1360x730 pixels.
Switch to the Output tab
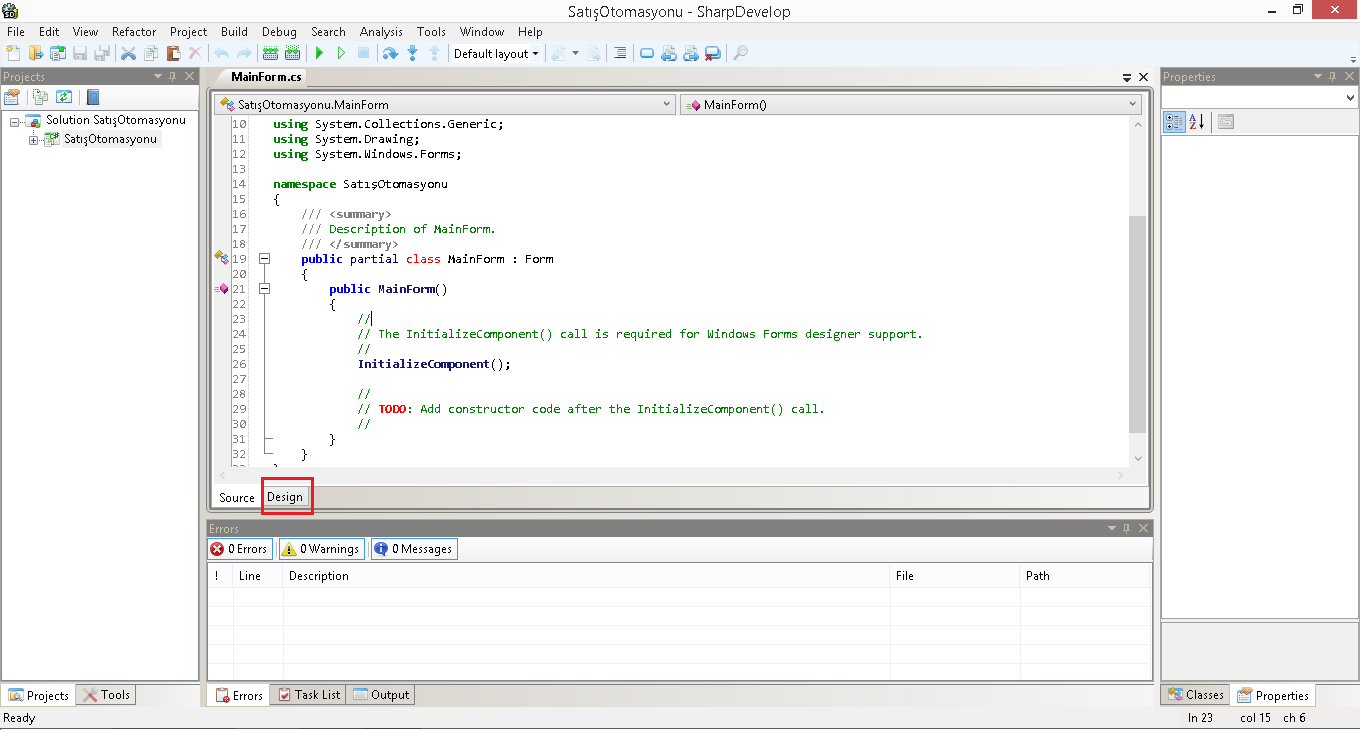pos(380,695)
